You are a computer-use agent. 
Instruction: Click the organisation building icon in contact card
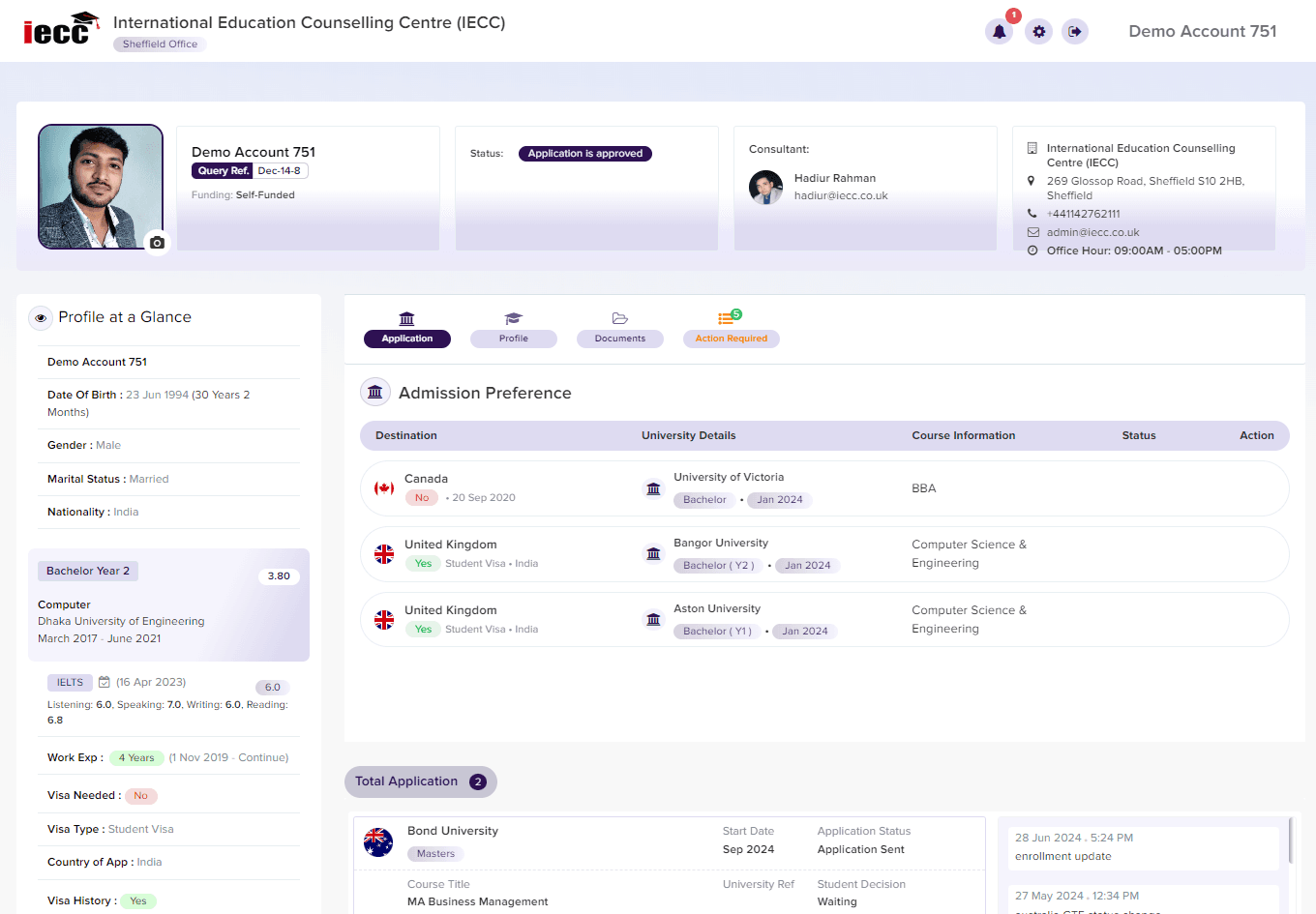pyautogui.click(x=1032, y=148)
